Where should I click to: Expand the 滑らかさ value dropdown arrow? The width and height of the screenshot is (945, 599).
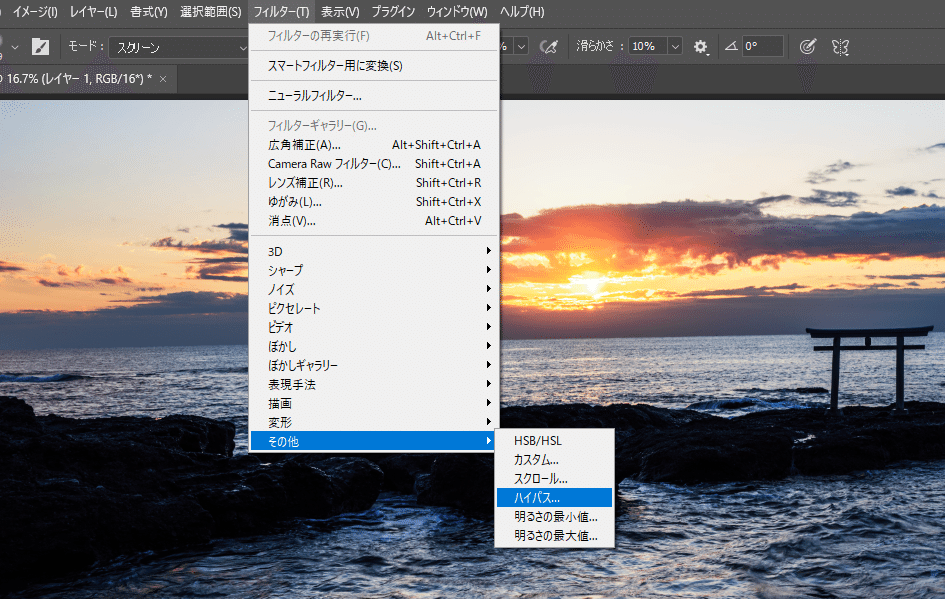(675, 46)
